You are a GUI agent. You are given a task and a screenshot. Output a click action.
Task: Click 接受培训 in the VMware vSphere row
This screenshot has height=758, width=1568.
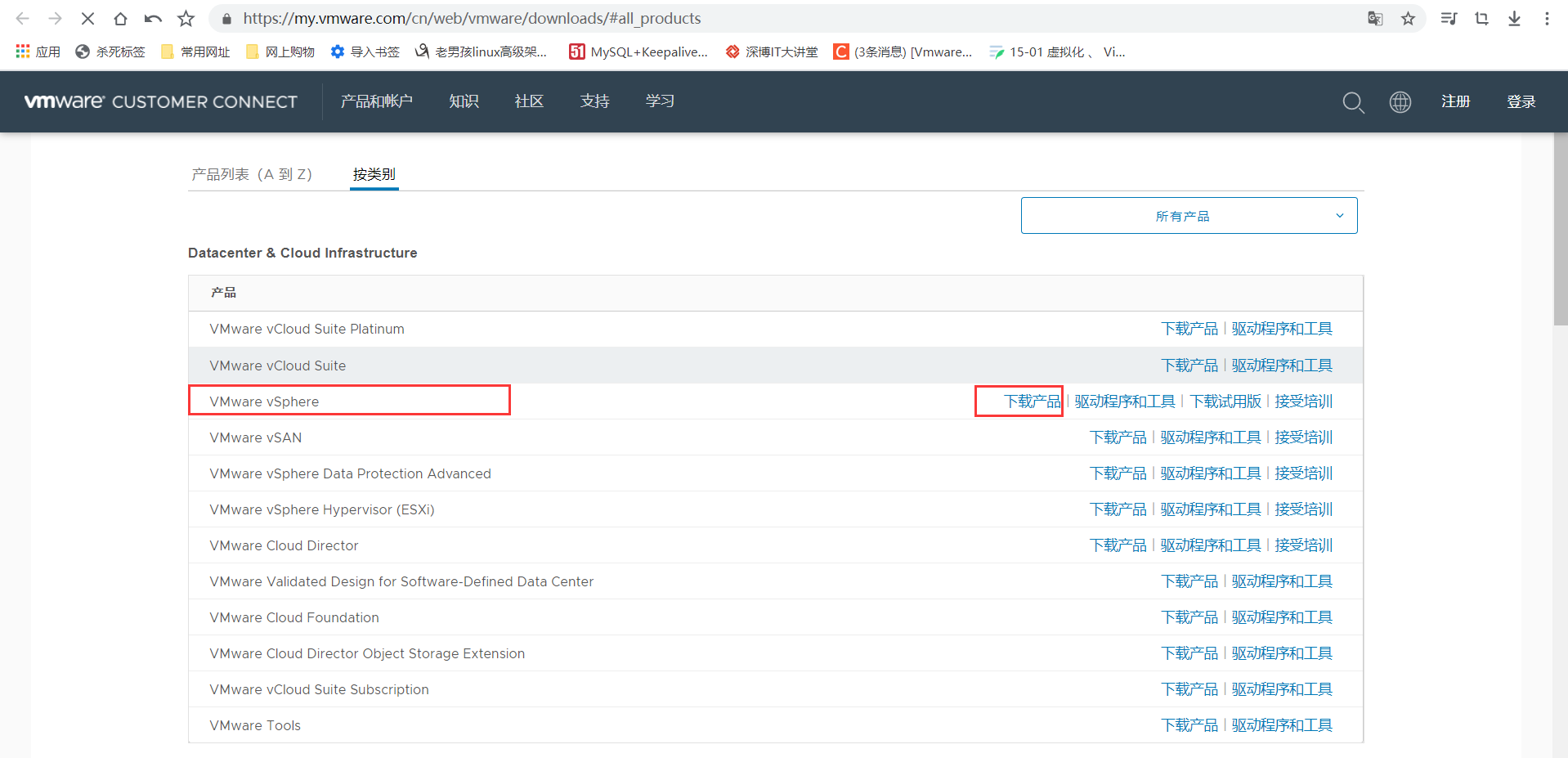click(x=1304, y=401)
